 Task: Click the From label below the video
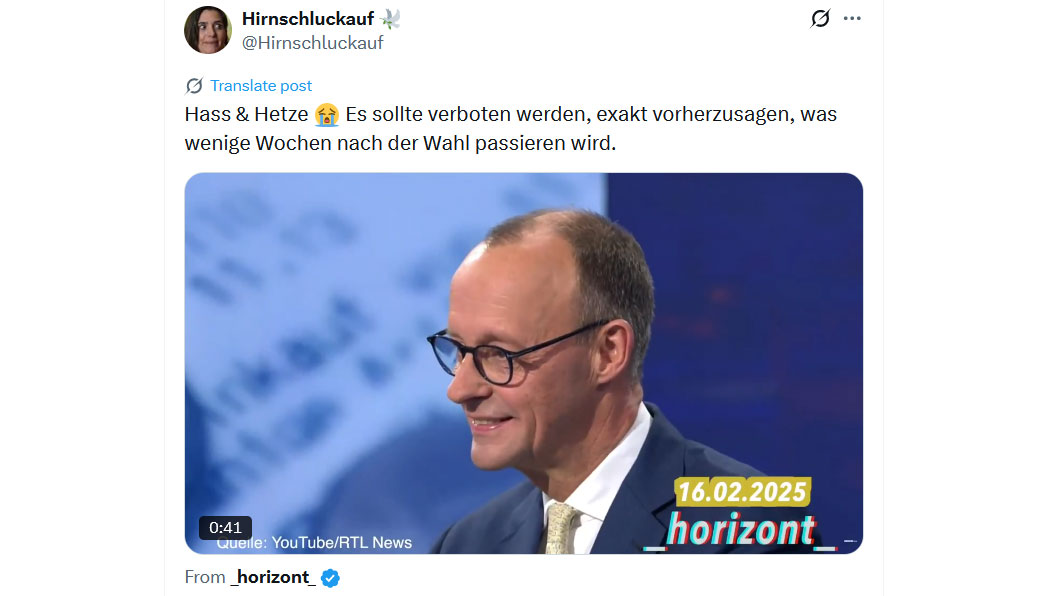(x=205, y=577)
